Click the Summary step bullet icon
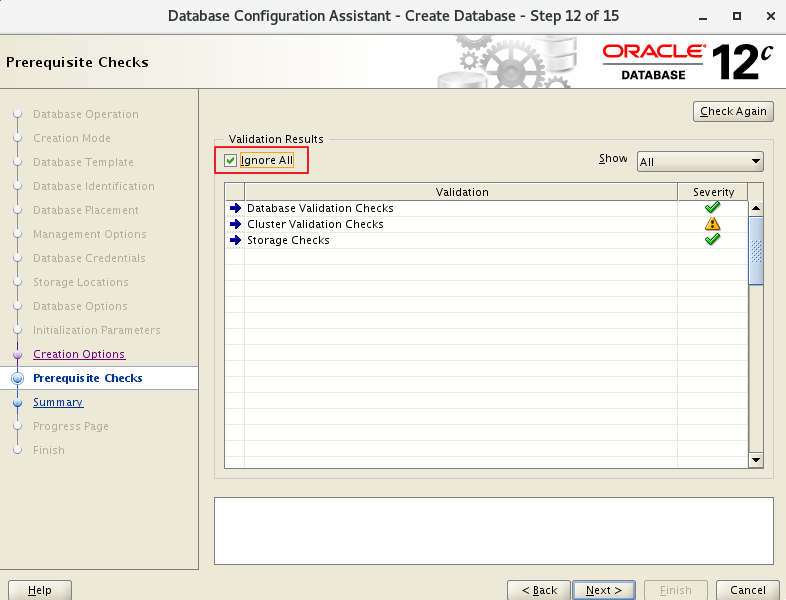 pos(17,402)
